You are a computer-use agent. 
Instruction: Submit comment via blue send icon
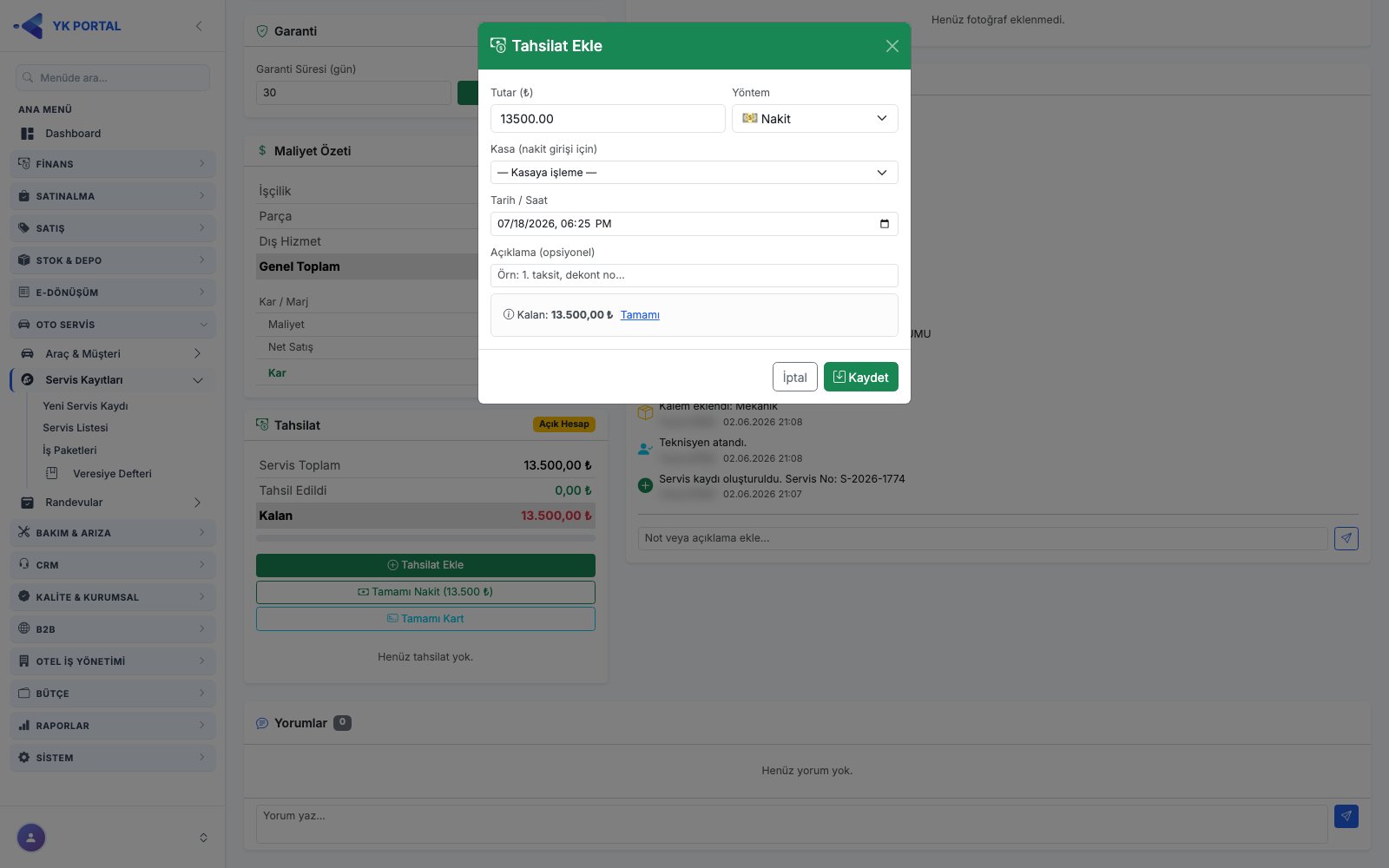pyautogui.click(x=1346, y=816)
